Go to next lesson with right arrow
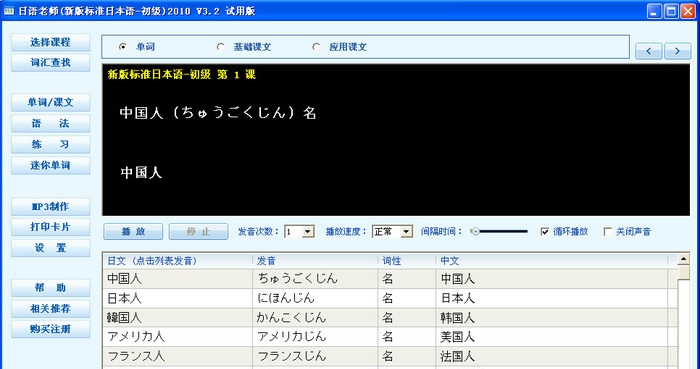Image resolution: width=700 pixels, height=369 pixels. tap(678, 51)
